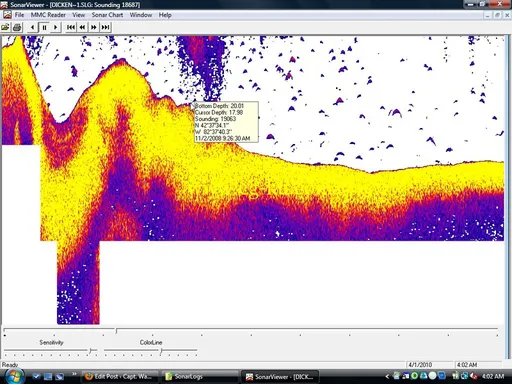512x384 pixels.
Task: Click the Bottom Depth 20.01 tooltip line
Action: coord(219,106)
